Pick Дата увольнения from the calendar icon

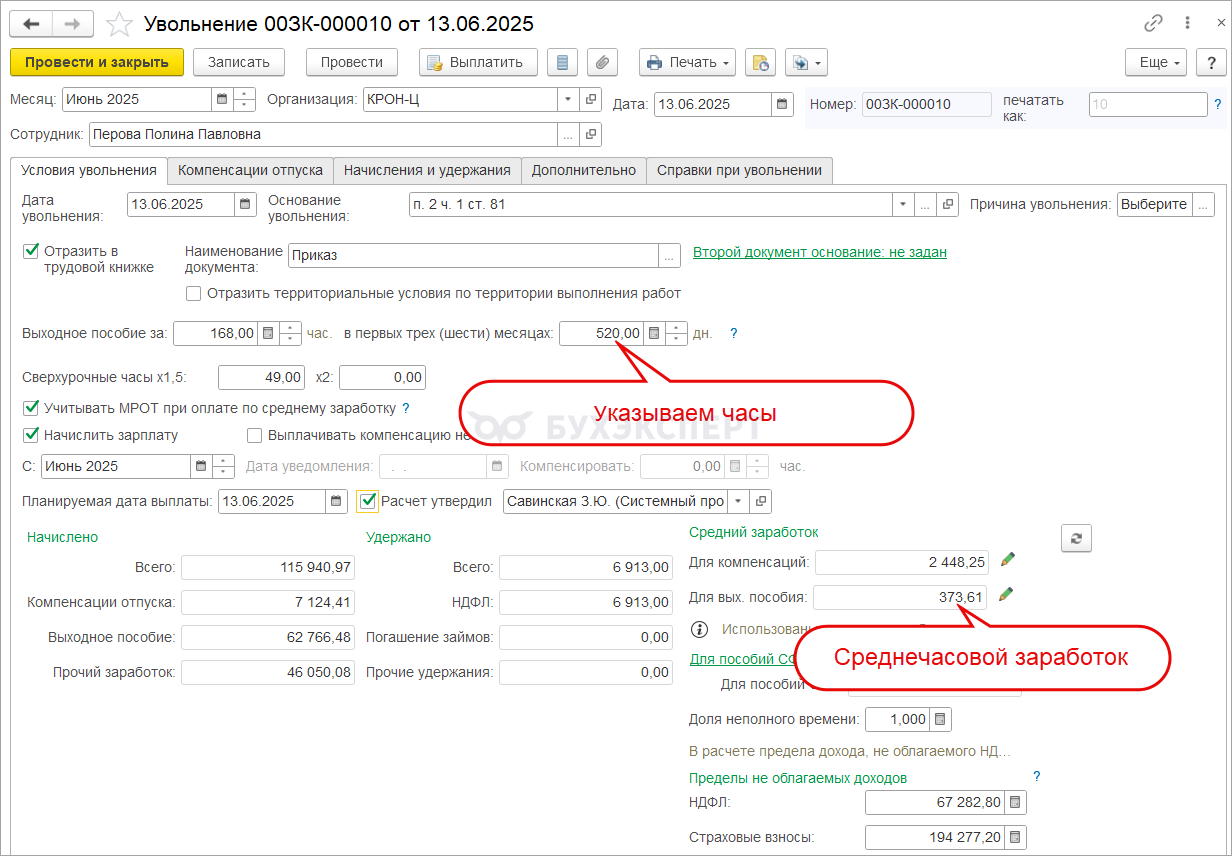click(245, 204)
